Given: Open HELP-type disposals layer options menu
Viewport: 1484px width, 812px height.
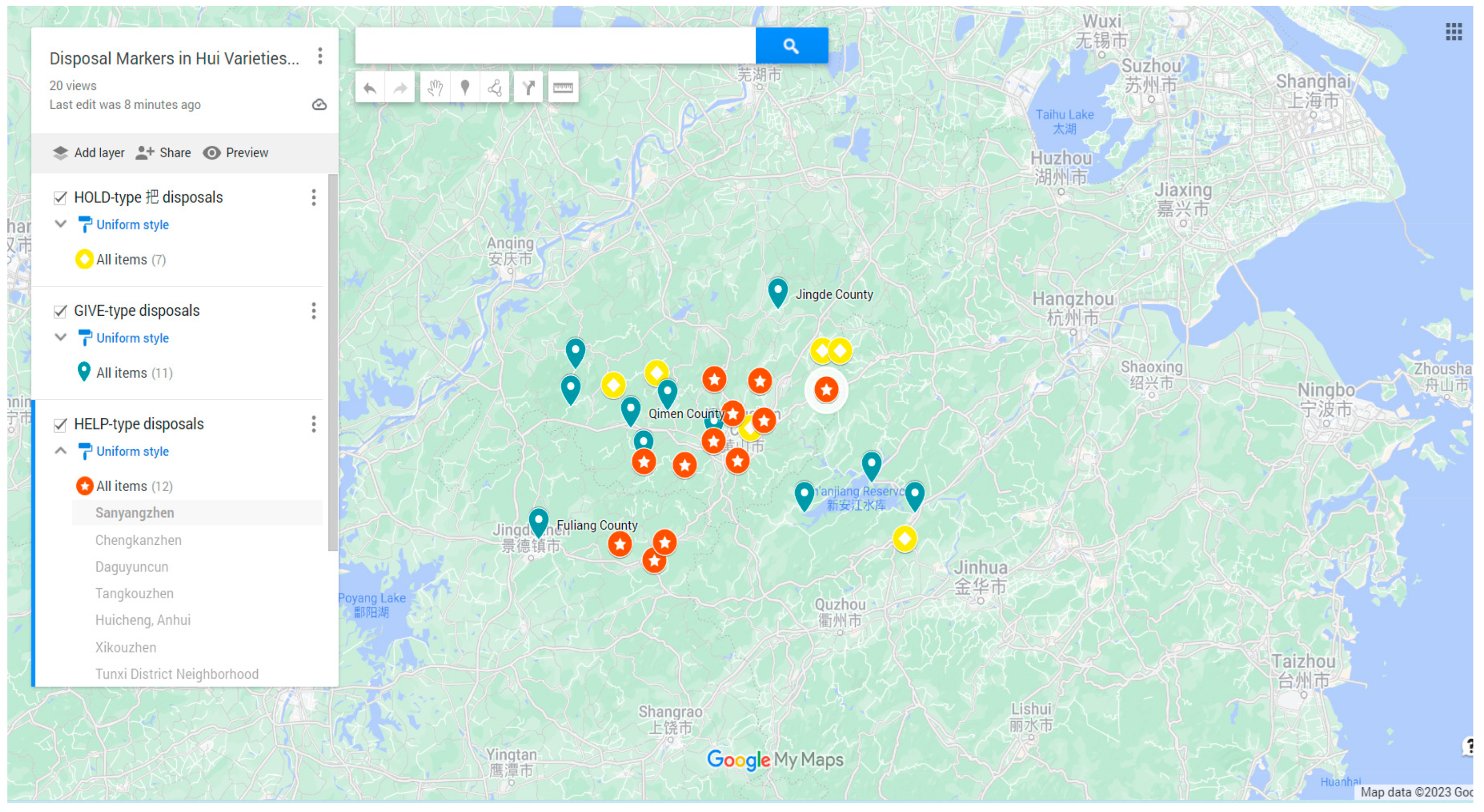Looking at the screenshot, I should coord(313,424).
